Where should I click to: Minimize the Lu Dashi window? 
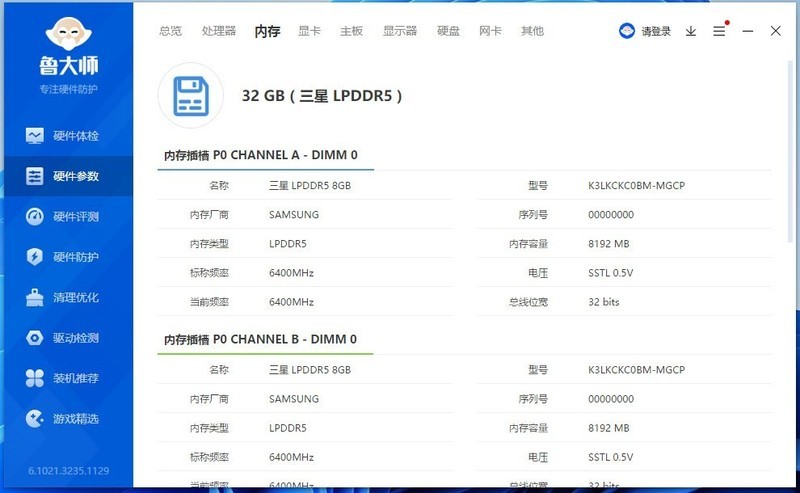coord(747,31)
